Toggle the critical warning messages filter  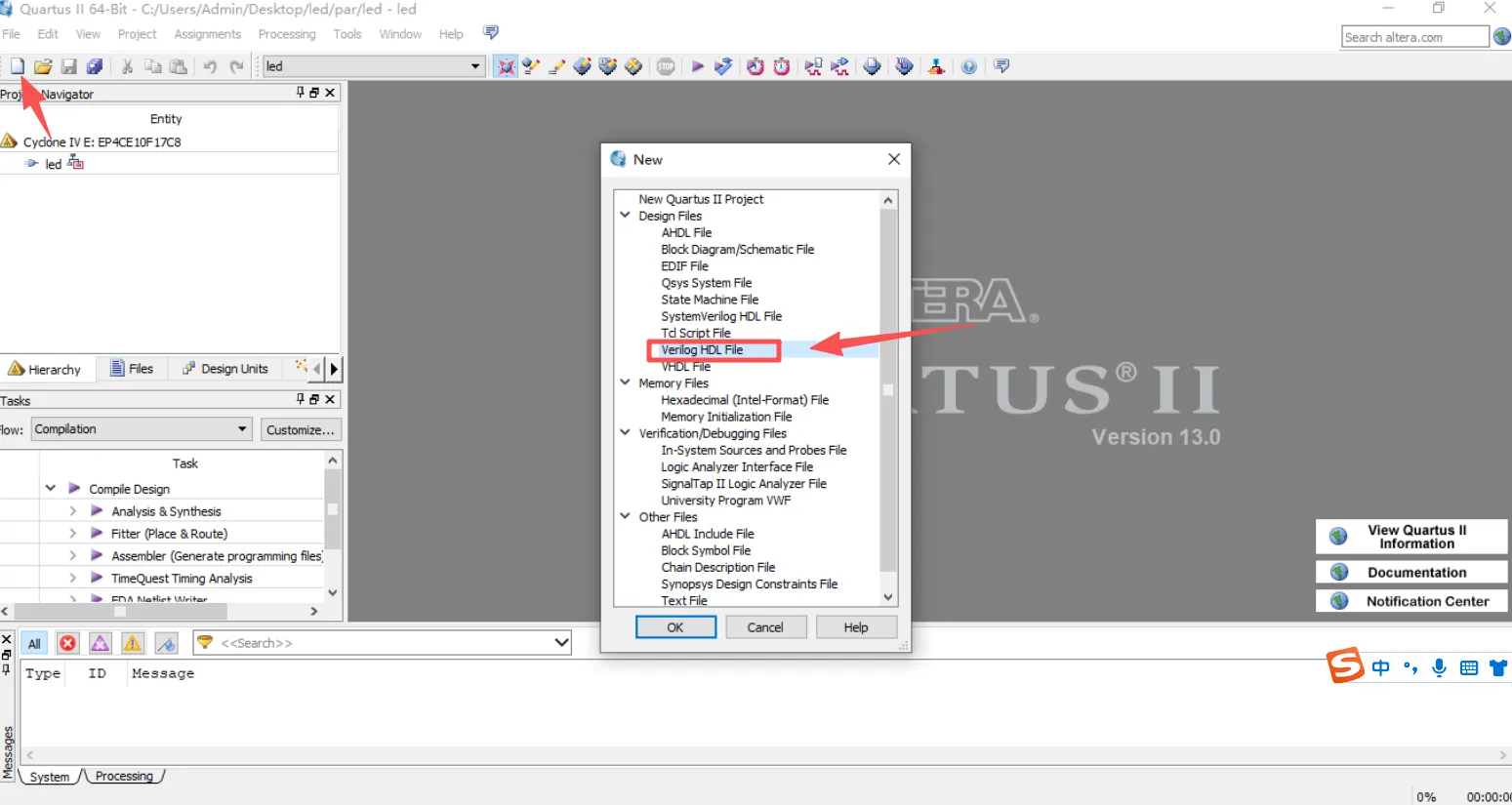(101, 643)
